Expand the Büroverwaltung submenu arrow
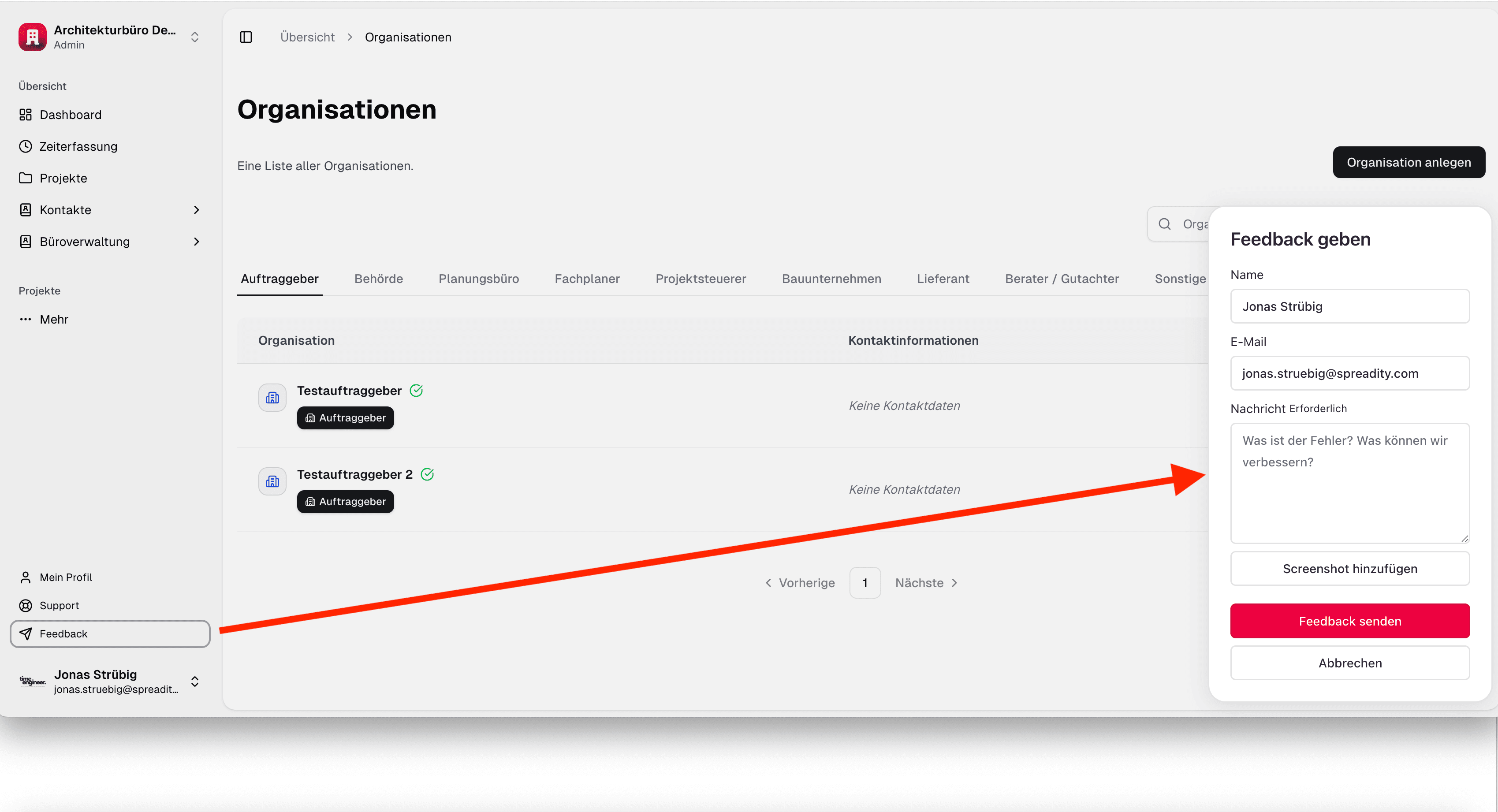This screenshot has width=1498, height=812. (x=197, y=242)
